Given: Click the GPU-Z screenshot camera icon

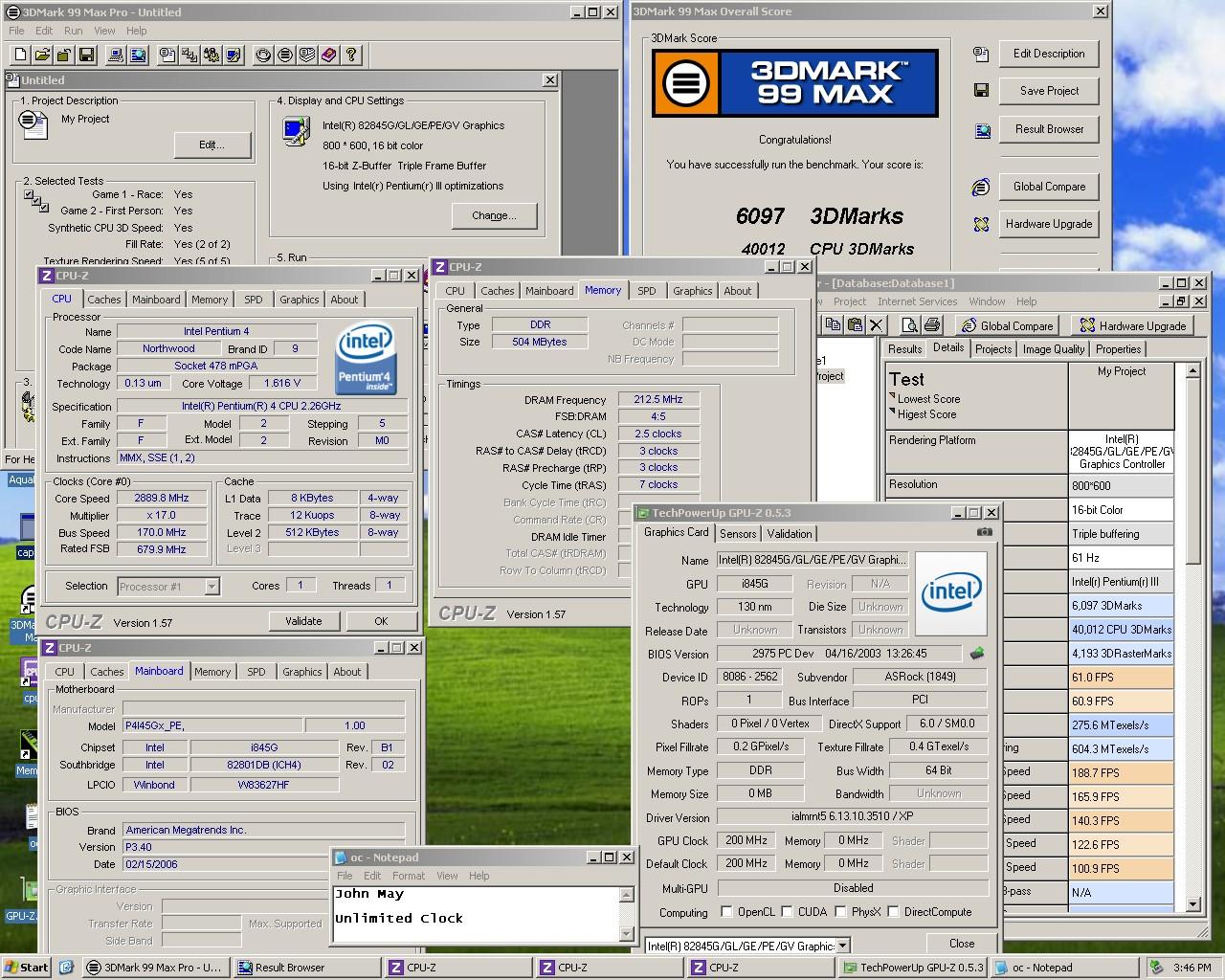Looking at the screenshot, I should tap(984, 532).
